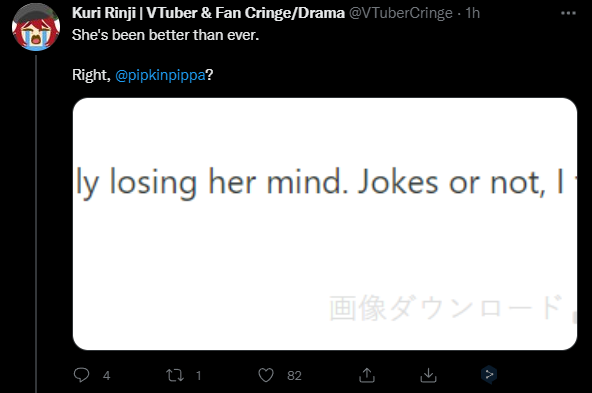Click the vertical thread connector line
Viewport: 592px width, 393px height.
(36, 224)
